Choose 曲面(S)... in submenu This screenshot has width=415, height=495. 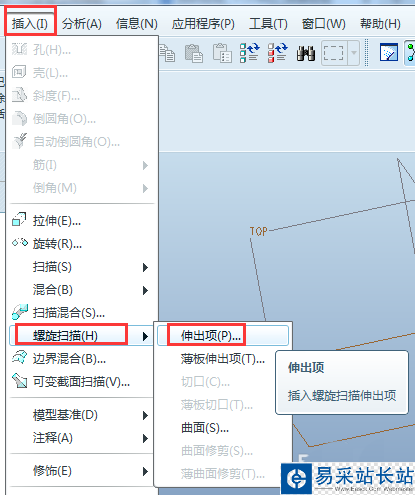click(x=223, y=428)
